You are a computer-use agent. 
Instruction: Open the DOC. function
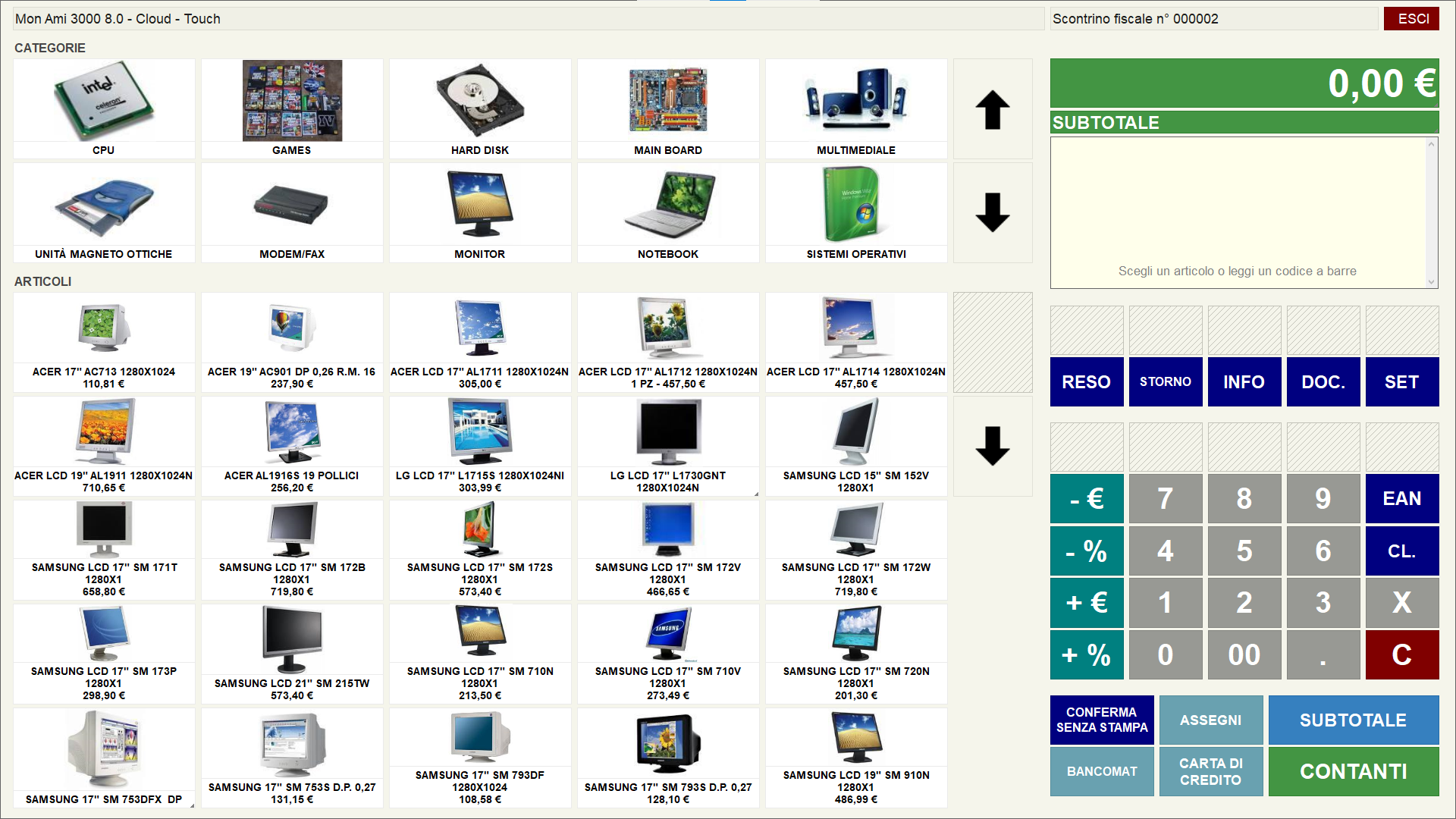click(x=1323, y=382)
